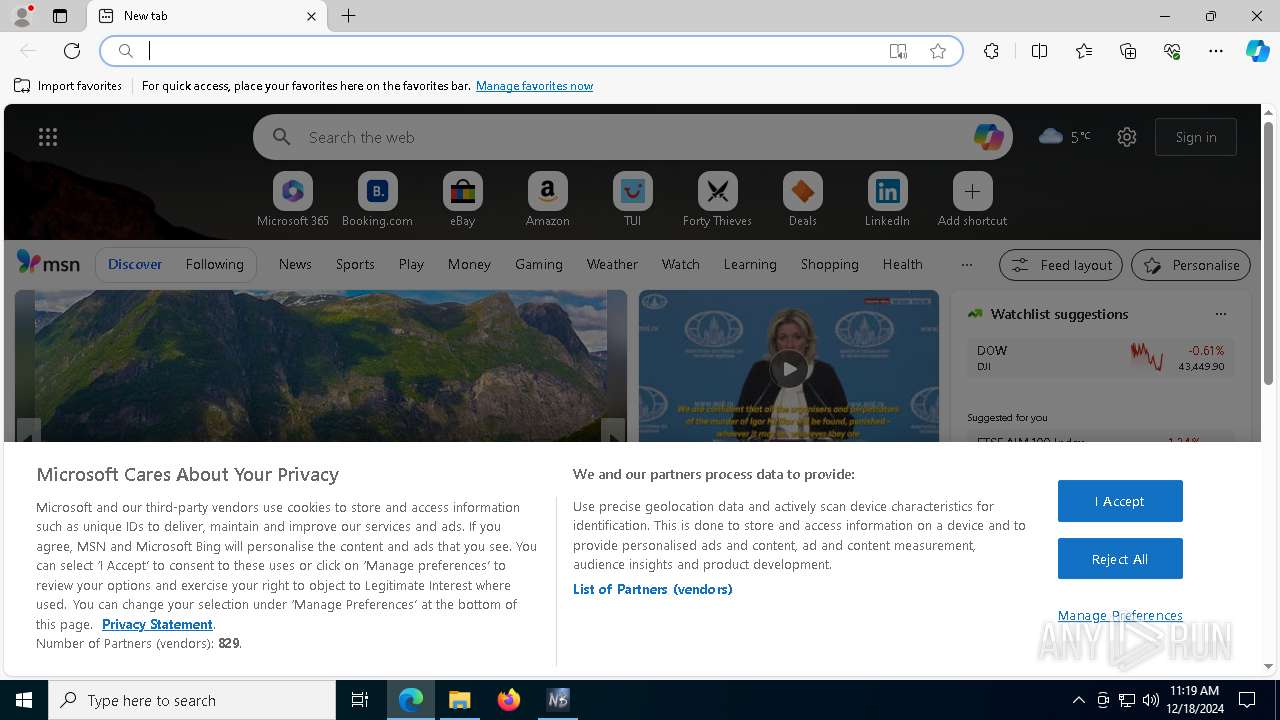Switch to the Following tab
The height and width of the screenshot is (720, 1280).
(214, 264)
